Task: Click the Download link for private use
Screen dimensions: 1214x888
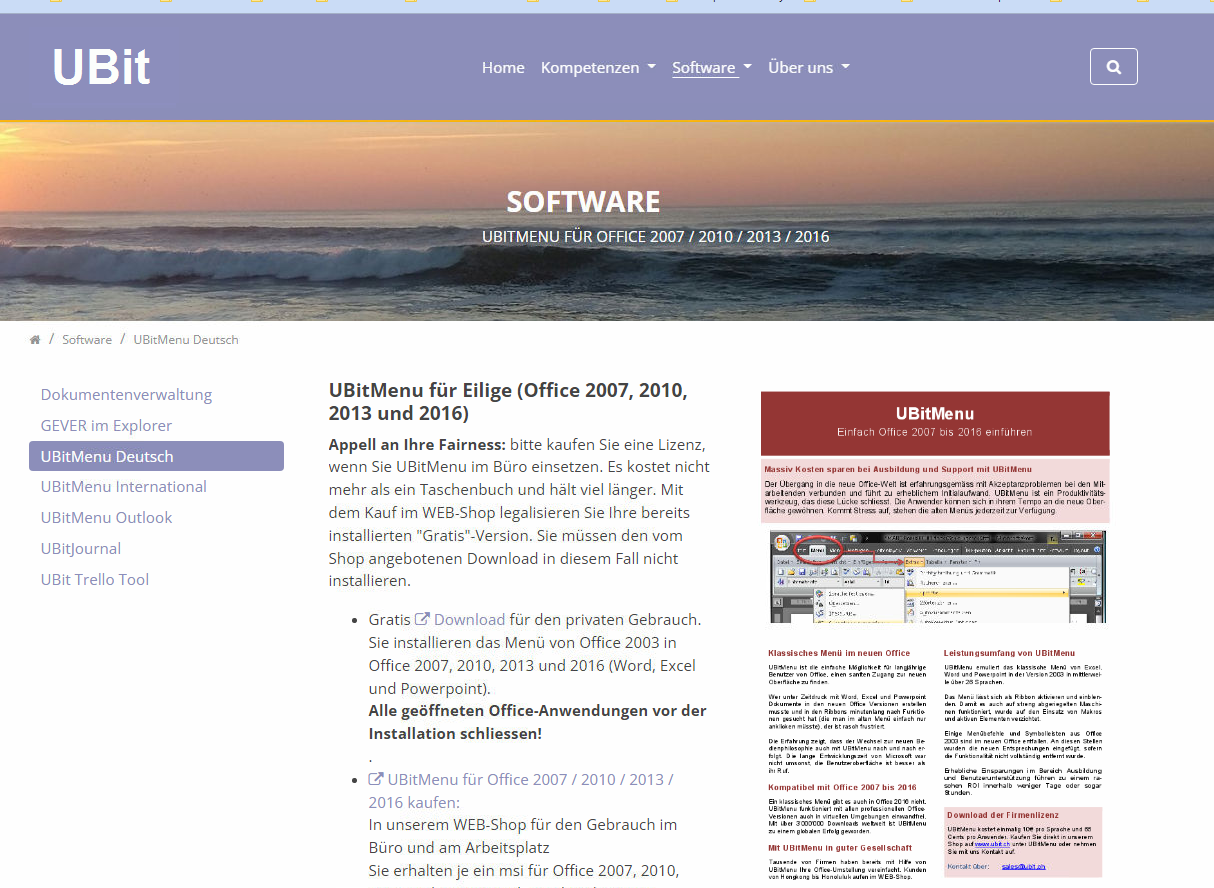Action: [x=469, y=619]
